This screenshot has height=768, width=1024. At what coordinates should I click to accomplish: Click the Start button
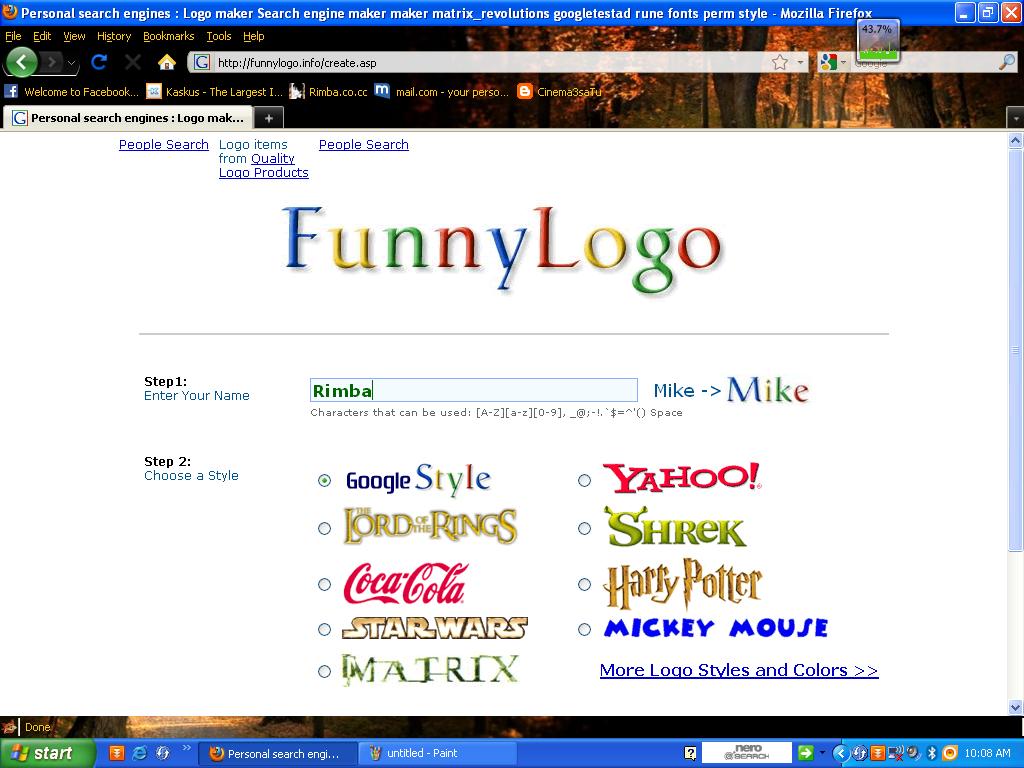[x=46, y=753]
